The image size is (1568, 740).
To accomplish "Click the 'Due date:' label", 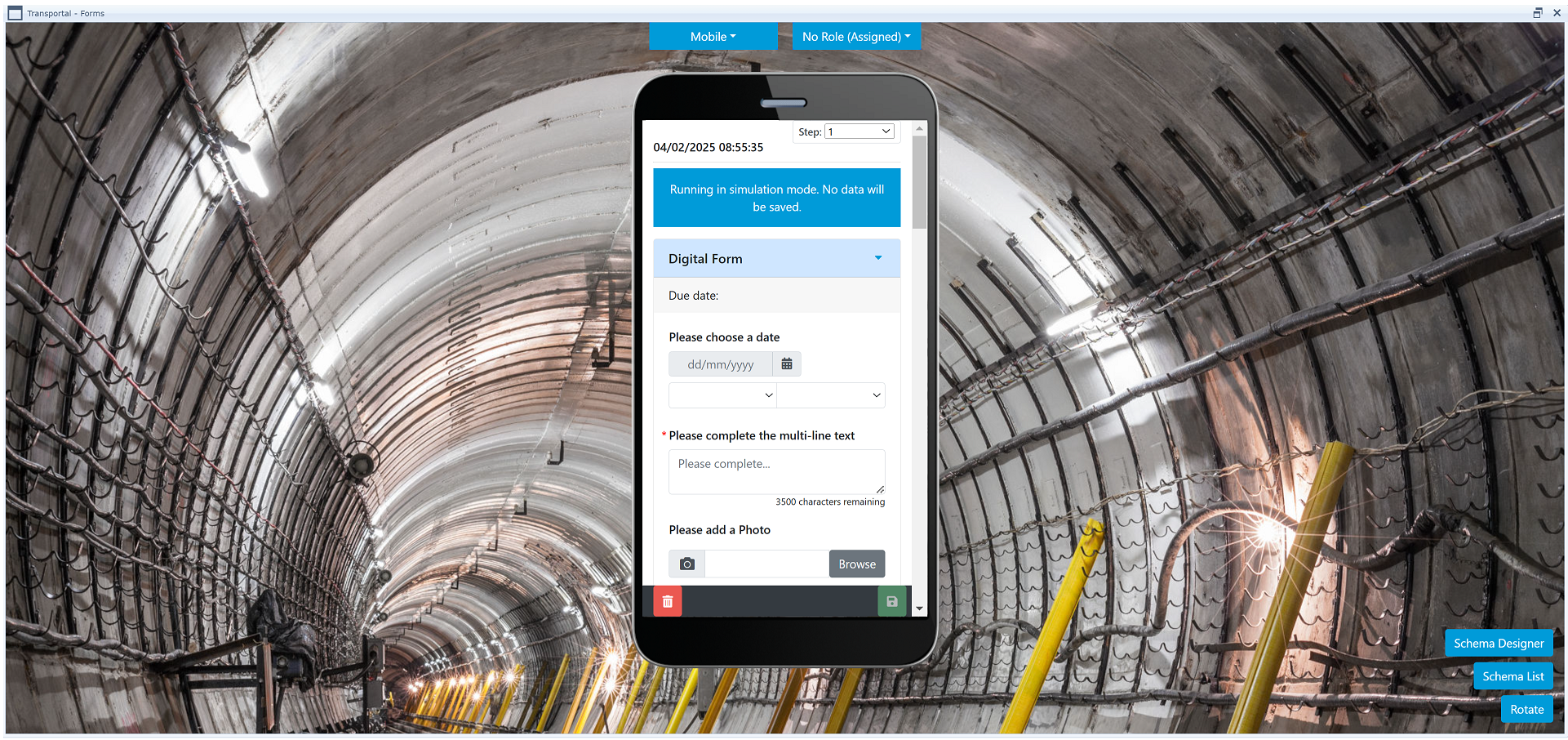I will (x=694, y=296).
